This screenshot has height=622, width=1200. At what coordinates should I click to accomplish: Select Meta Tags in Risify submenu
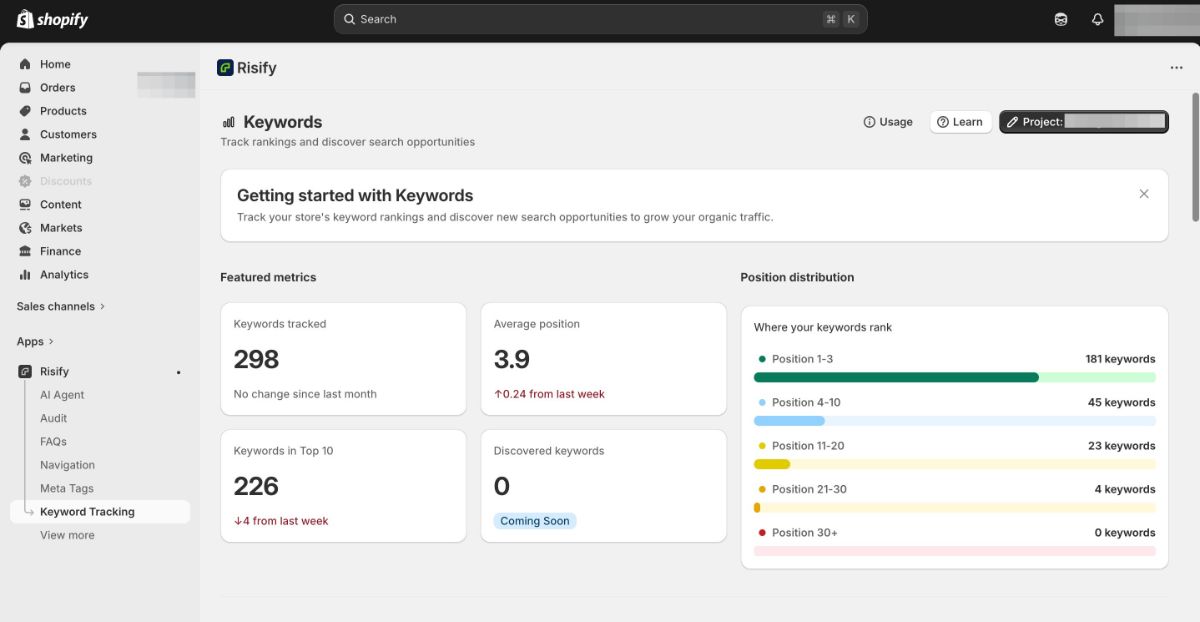pyautogui.click(x=67, y=489)
